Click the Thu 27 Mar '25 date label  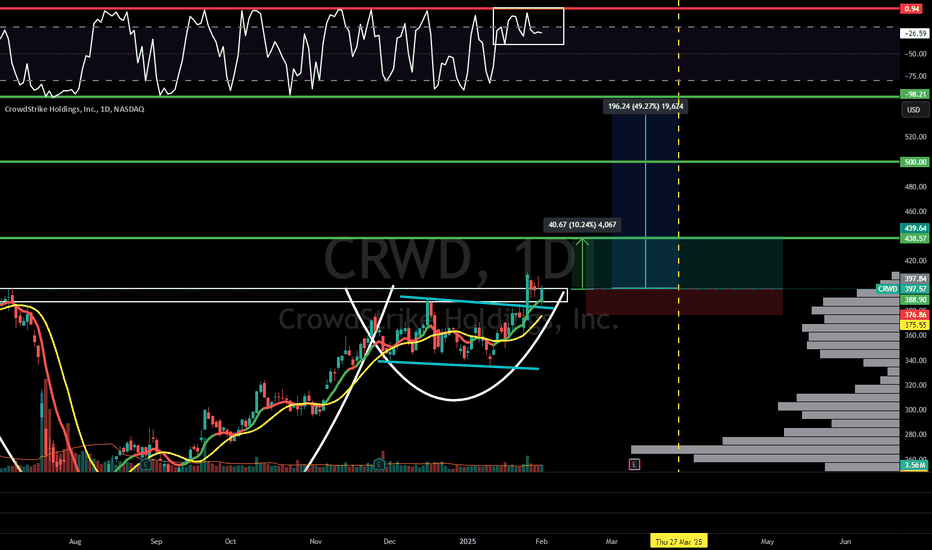tap(678, 542)
